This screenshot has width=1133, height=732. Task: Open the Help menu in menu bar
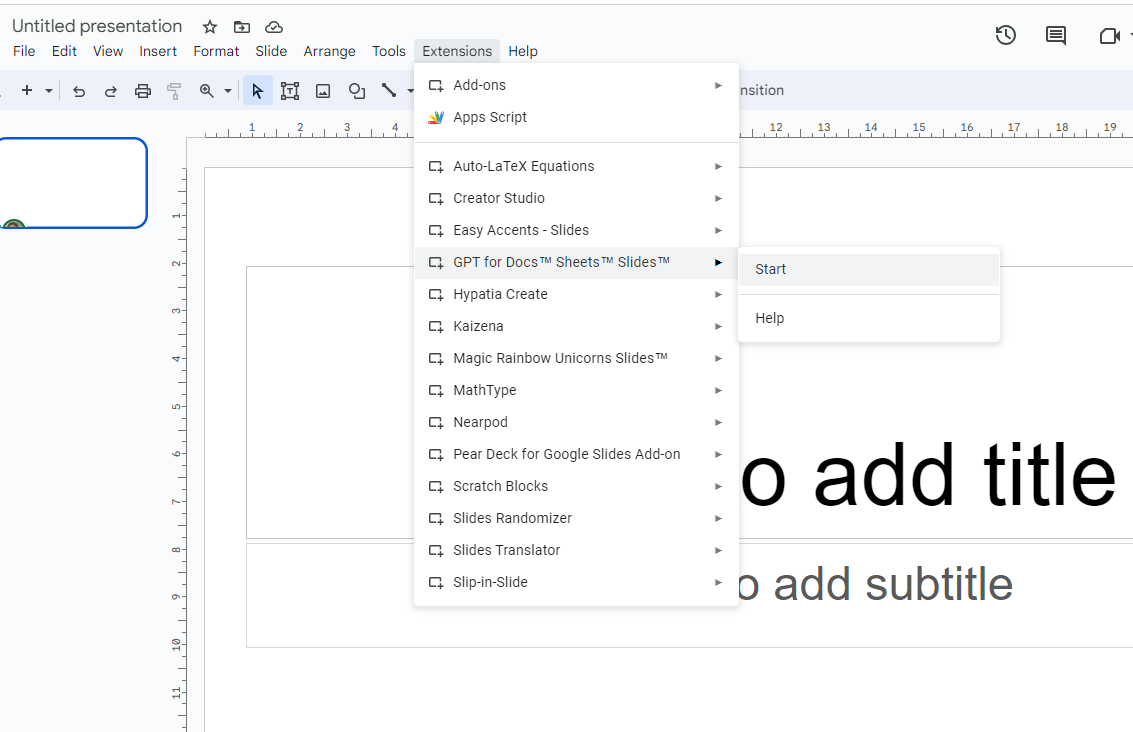tap(522, 51)
